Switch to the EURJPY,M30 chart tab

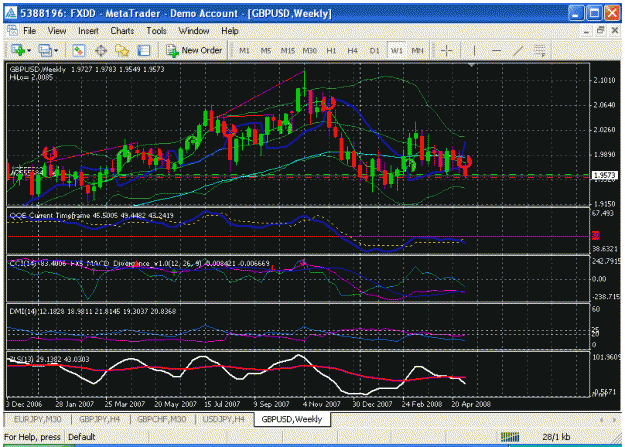click(x=37, y=419)
